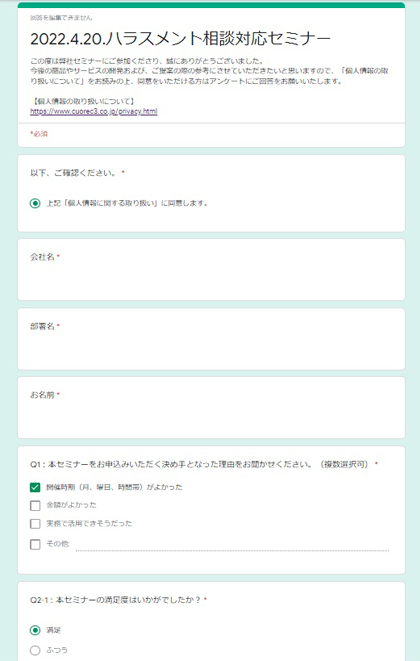This screenshot has width=420, height=661.
Task: Enable the その他 checkbox
Action: (35, 544)
